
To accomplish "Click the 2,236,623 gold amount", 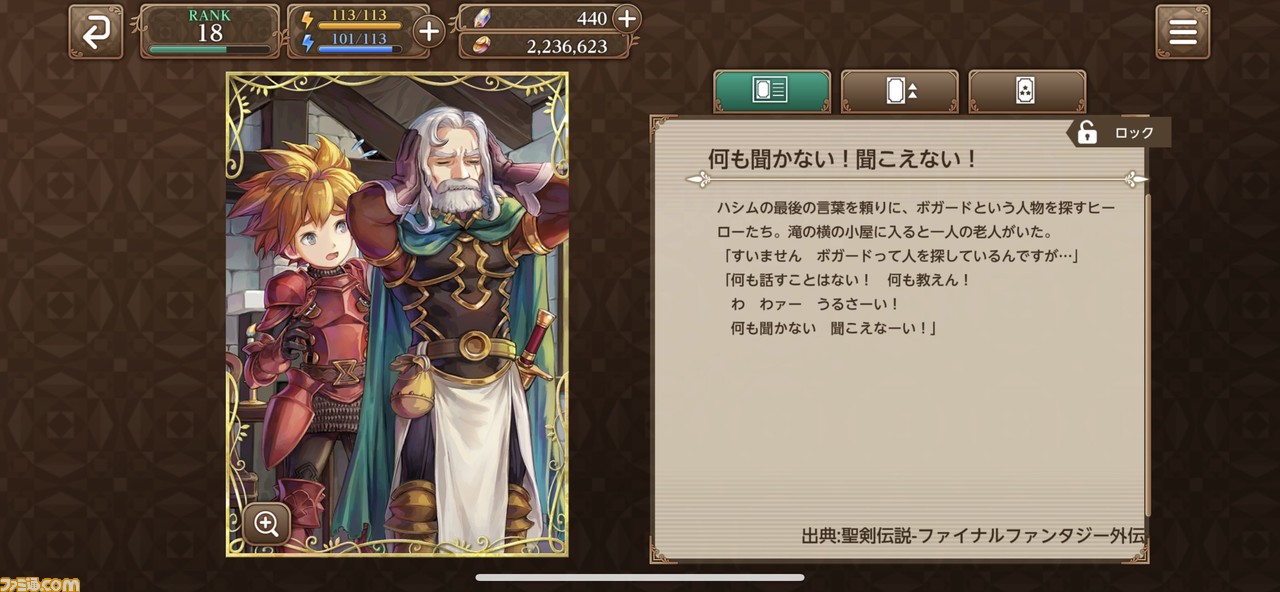I will coord(567,46).
